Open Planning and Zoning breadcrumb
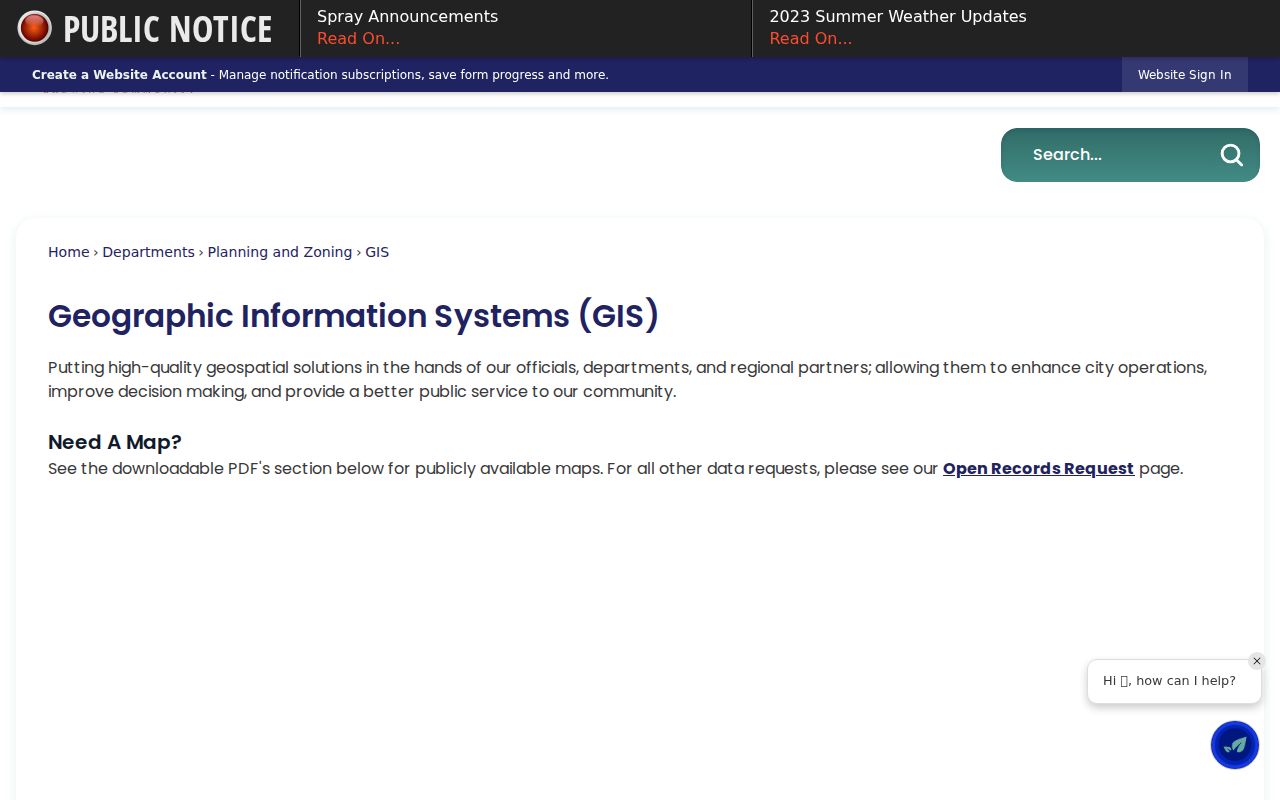This screenshot has height=800, width=1280. (x=280, y=252)
